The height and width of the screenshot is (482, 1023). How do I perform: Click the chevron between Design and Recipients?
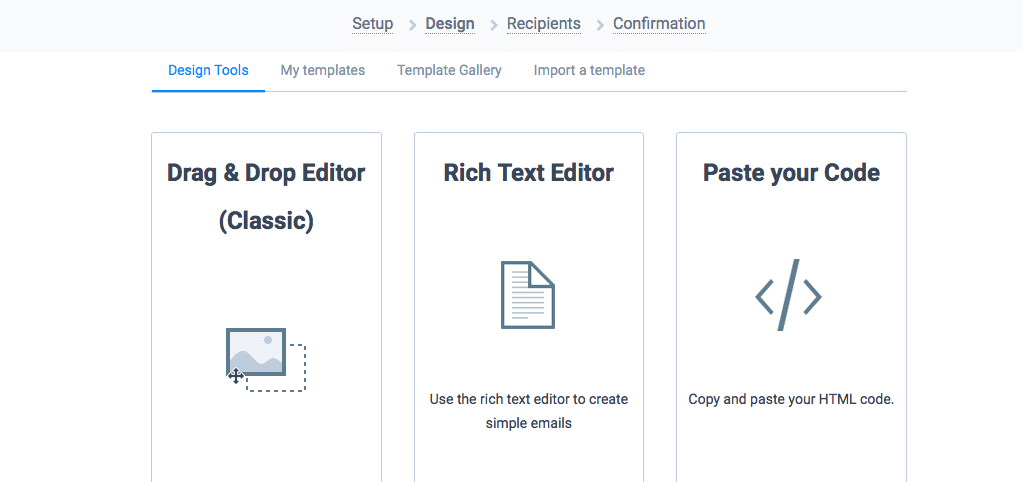pos(494,25)
